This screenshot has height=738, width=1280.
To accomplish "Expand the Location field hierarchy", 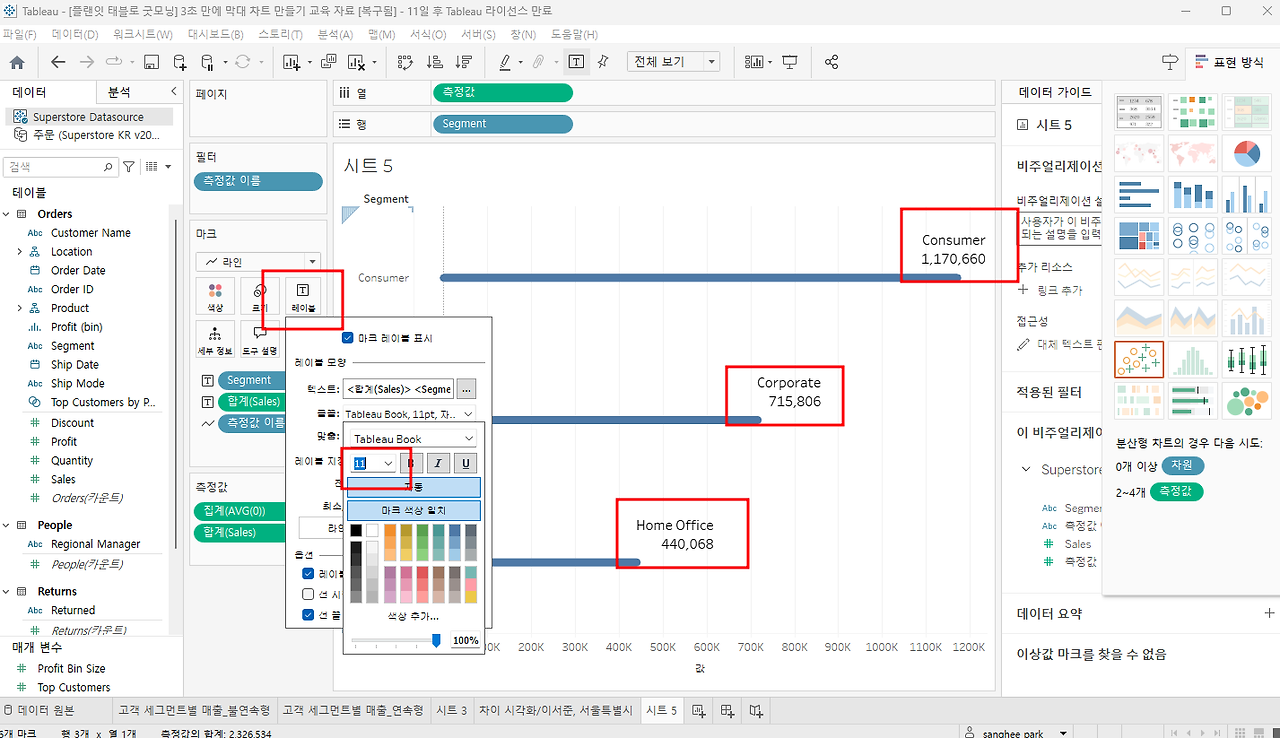I will tap(20, 251).
